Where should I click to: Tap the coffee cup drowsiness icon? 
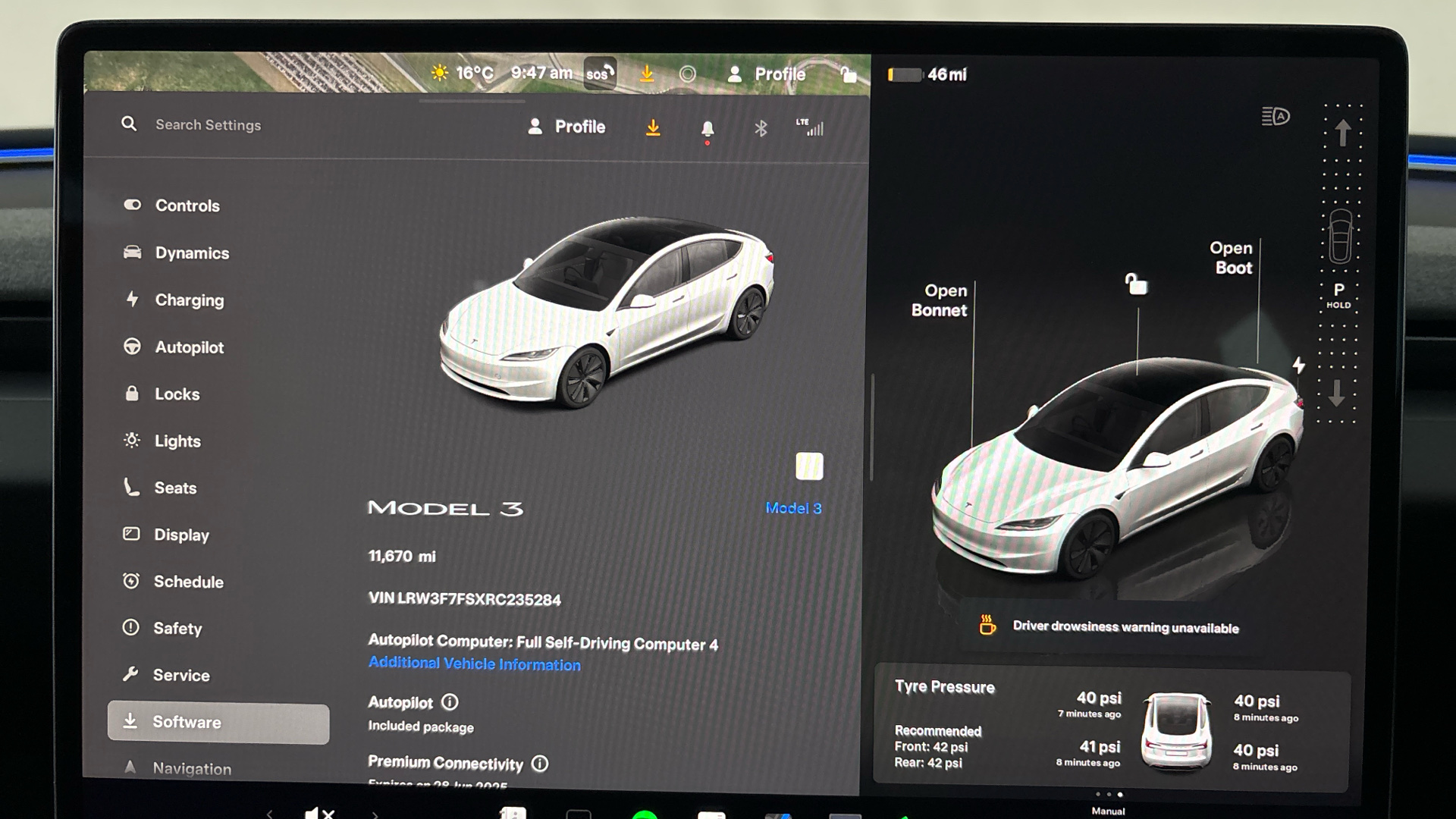pyautogui.click(x=987, y=624)
